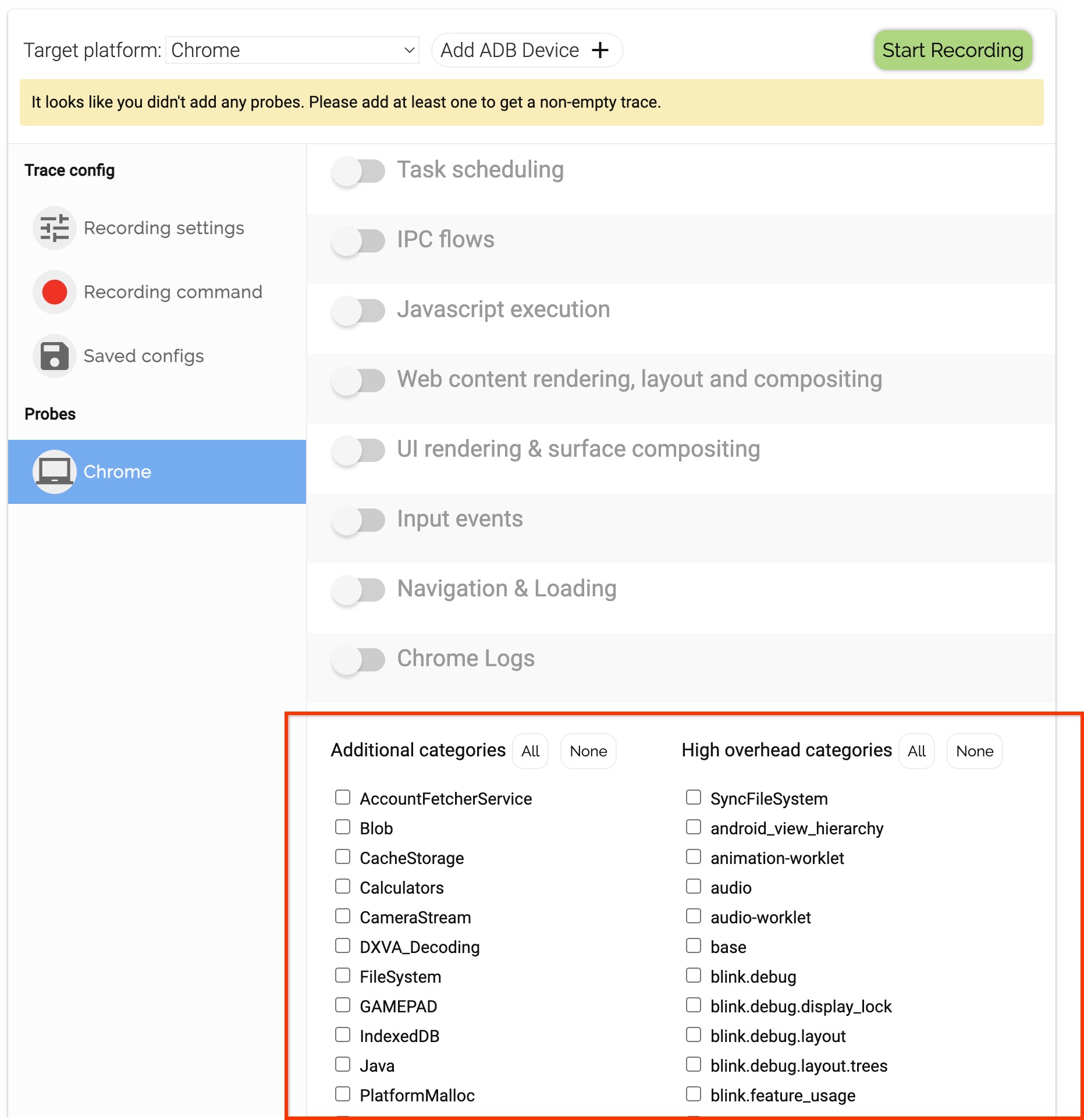Click the red Recording command icon
The image size is (1084, 1120).
pyautogui.click(x=54, y=292)
